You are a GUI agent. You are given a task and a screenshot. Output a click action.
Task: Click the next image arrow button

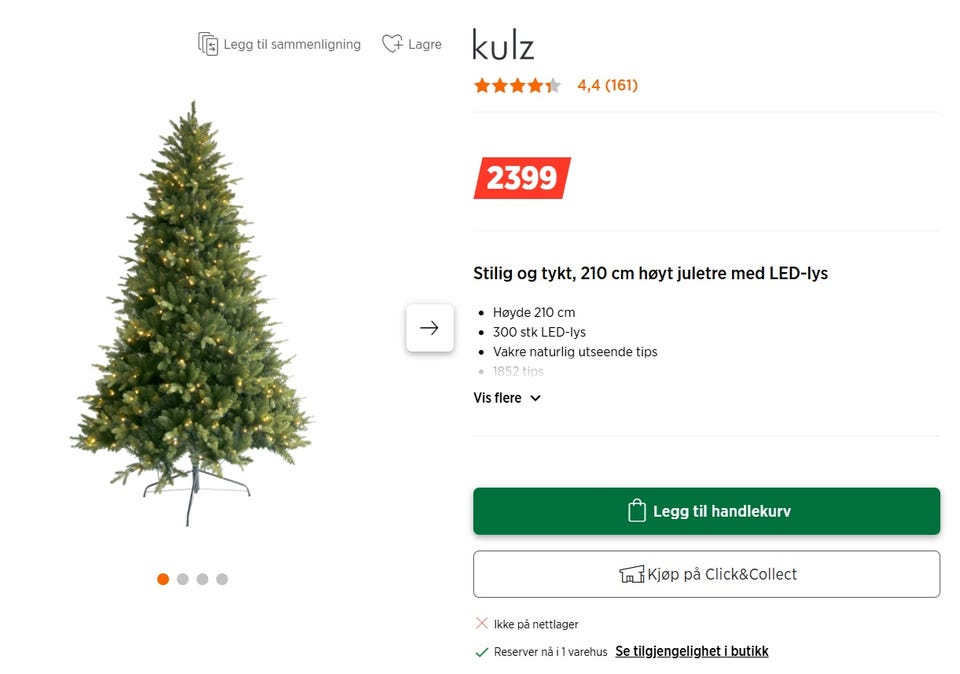click(x=430, y=328)
